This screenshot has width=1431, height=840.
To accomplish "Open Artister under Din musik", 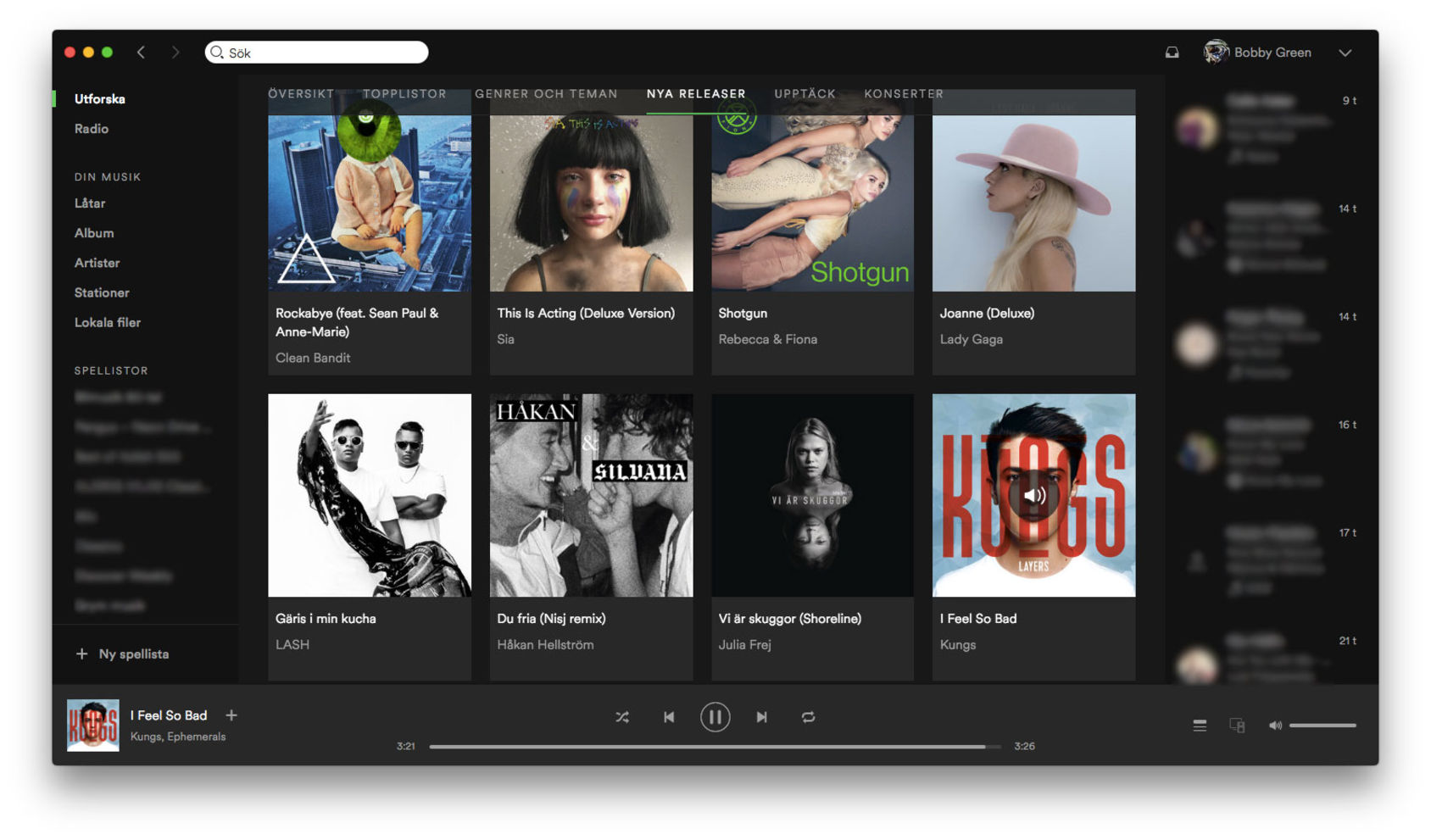I will tap(97, 263).
